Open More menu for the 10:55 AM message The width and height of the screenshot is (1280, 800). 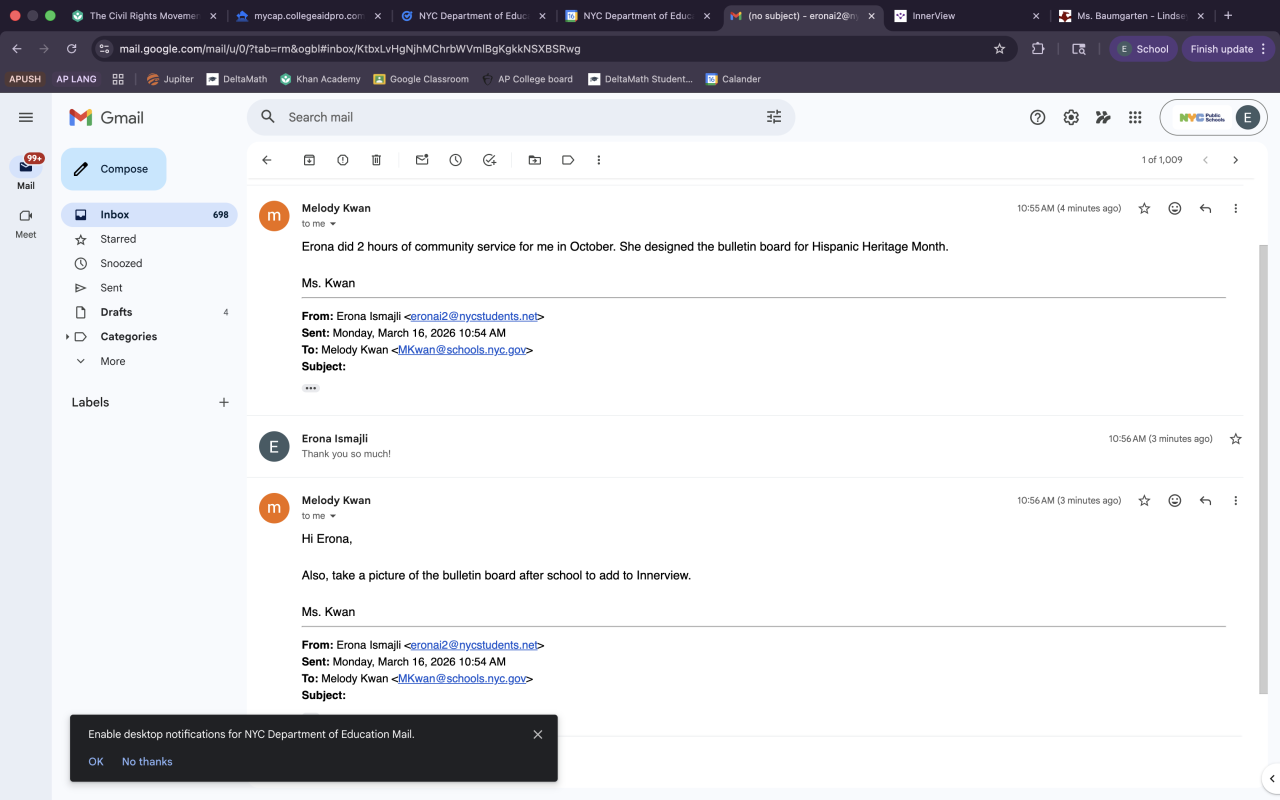pos(1236,208)
